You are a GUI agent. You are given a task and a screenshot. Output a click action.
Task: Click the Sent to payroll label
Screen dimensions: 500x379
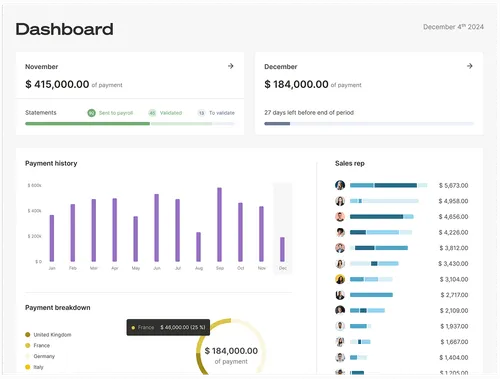[116, 113]
